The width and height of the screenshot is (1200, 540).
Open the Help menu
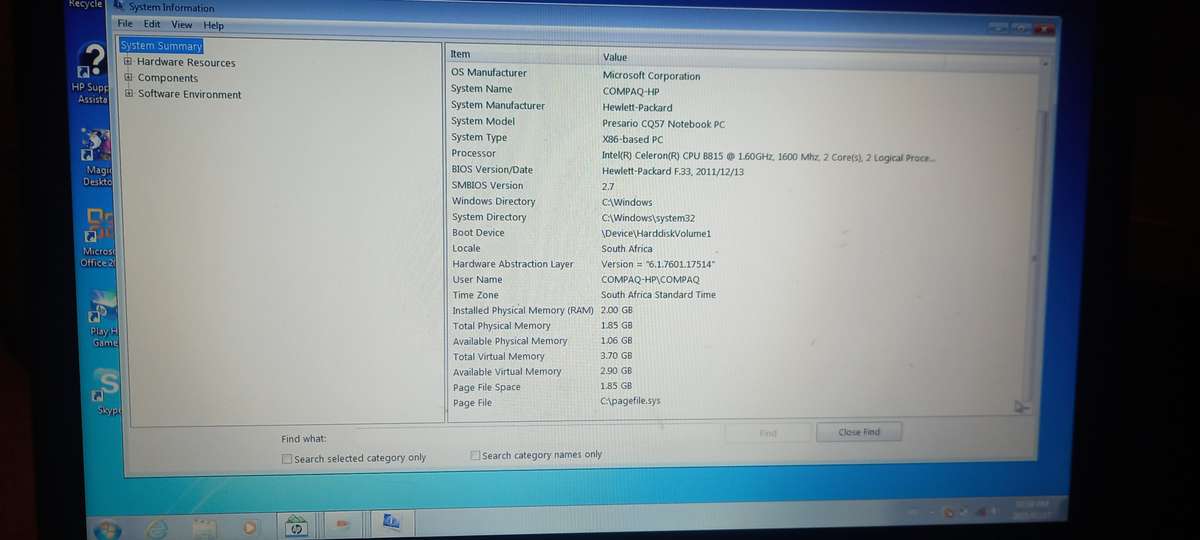(x=214, y=25)
